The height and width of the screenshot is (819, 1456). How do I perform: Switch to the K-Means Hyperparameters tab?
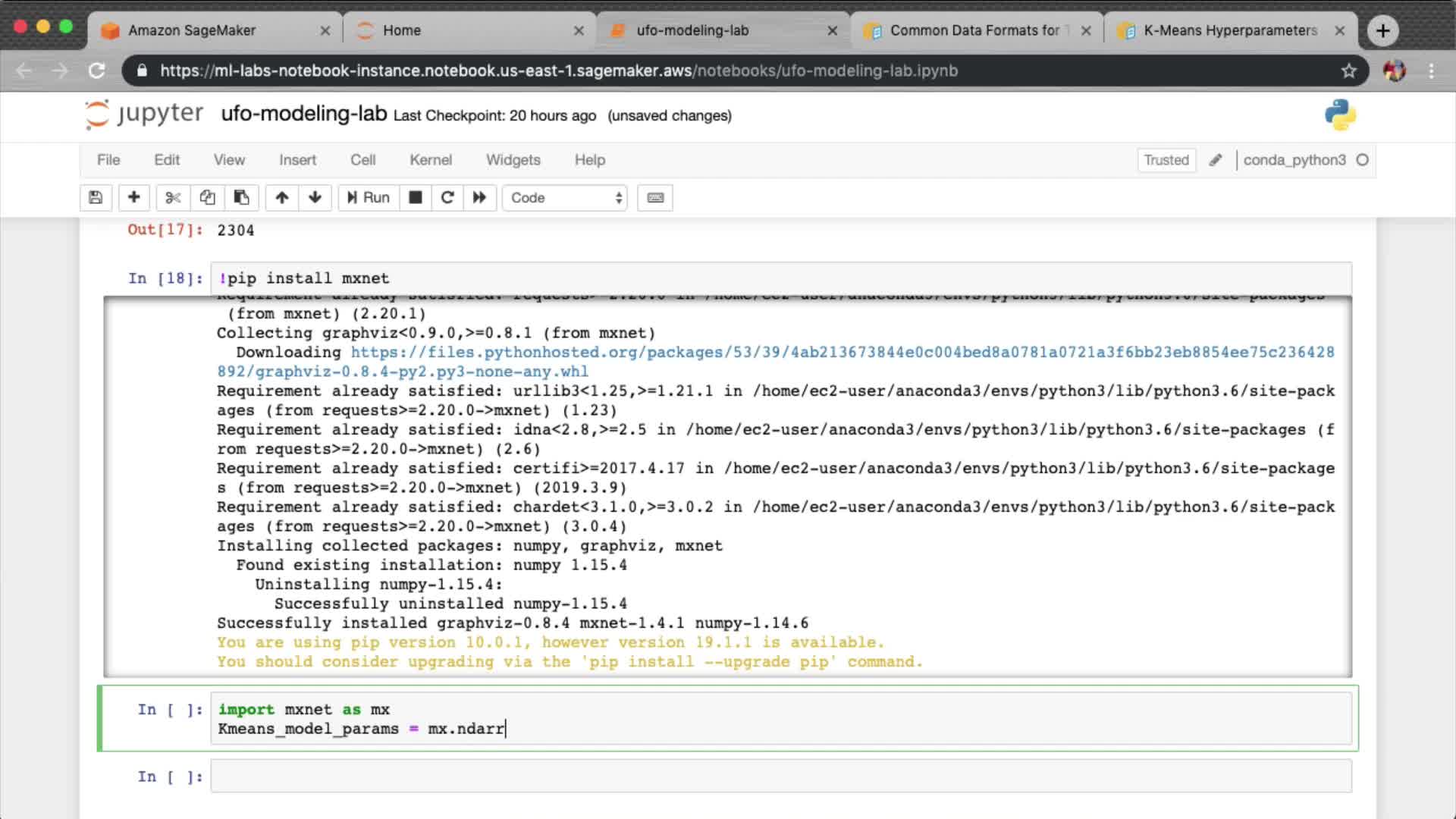[x=1229, y=30]
